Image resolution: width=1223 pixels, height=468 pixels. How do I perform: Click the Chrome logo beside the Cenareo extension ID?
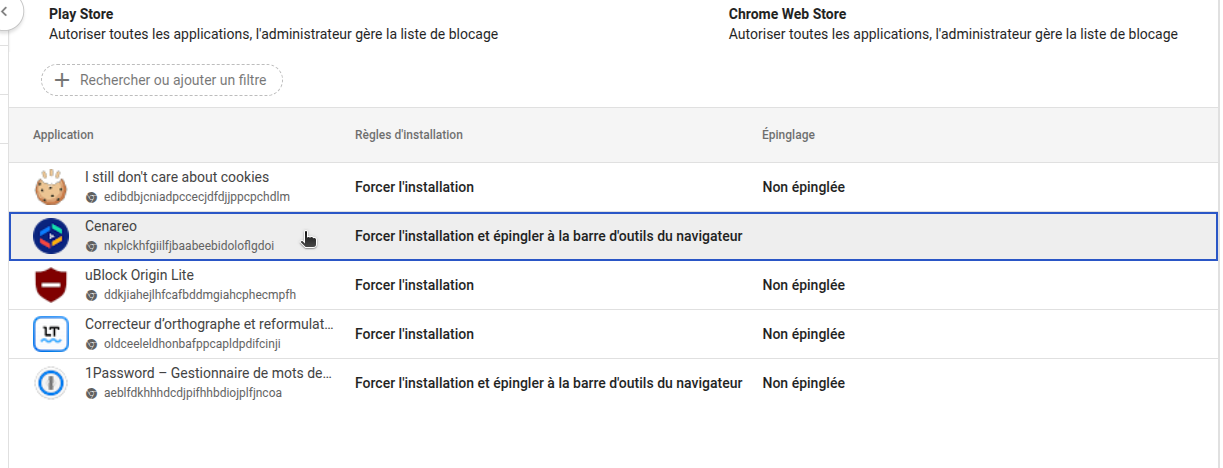tap(92, 246)
